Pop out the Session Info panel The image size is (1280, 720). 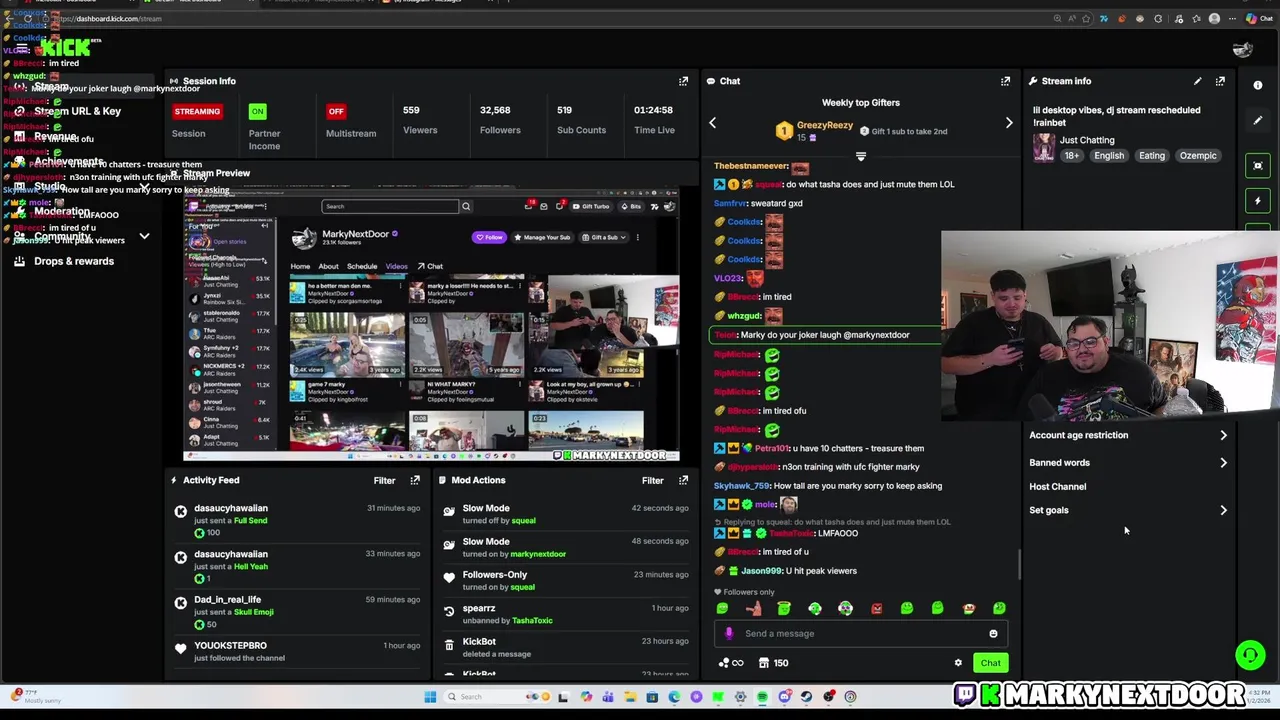tap(684, 81)
